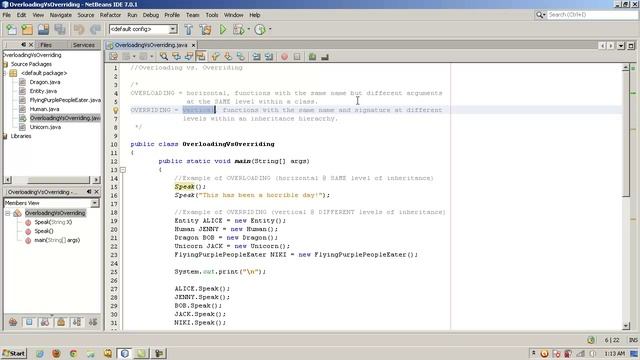Open the Debug menu
This screenshot has width=640, height=360.
(x=151, y=15)
